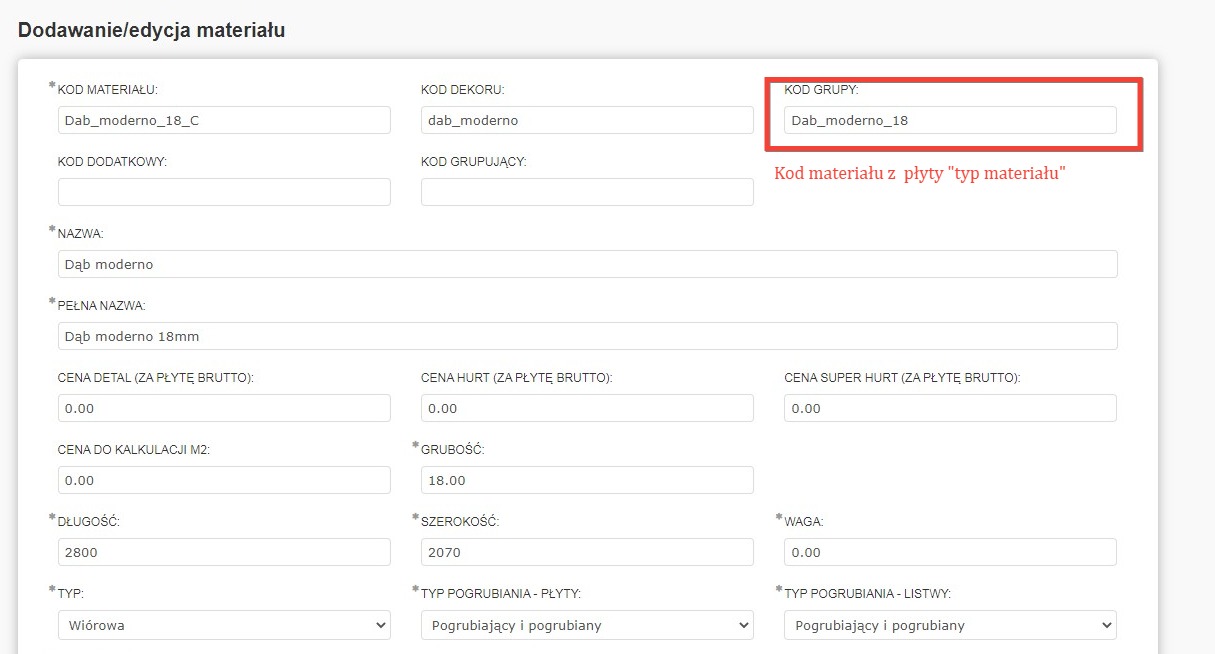Click the CENA DETAL price field
This screenshot has width=1215, height=654.
tap(224, 408)
